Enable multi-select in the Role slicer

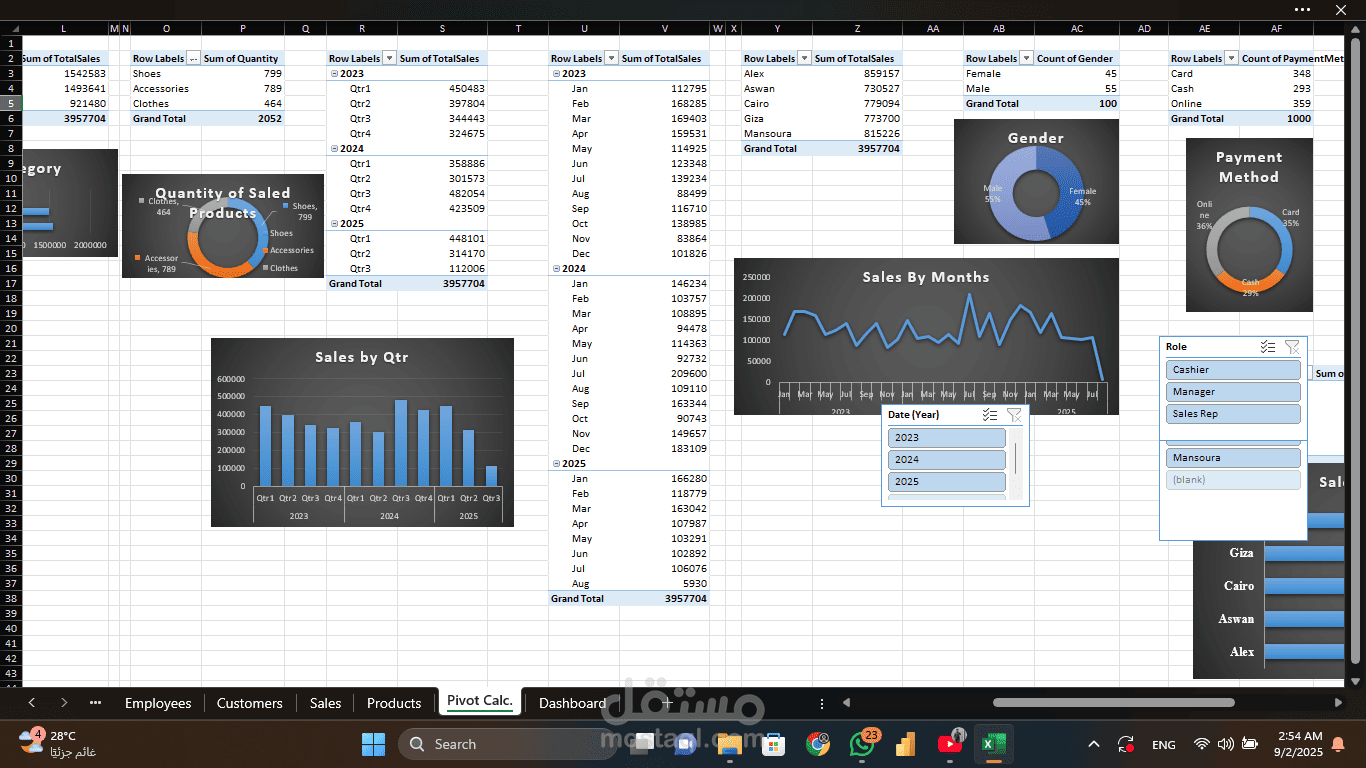point(1268,347)
